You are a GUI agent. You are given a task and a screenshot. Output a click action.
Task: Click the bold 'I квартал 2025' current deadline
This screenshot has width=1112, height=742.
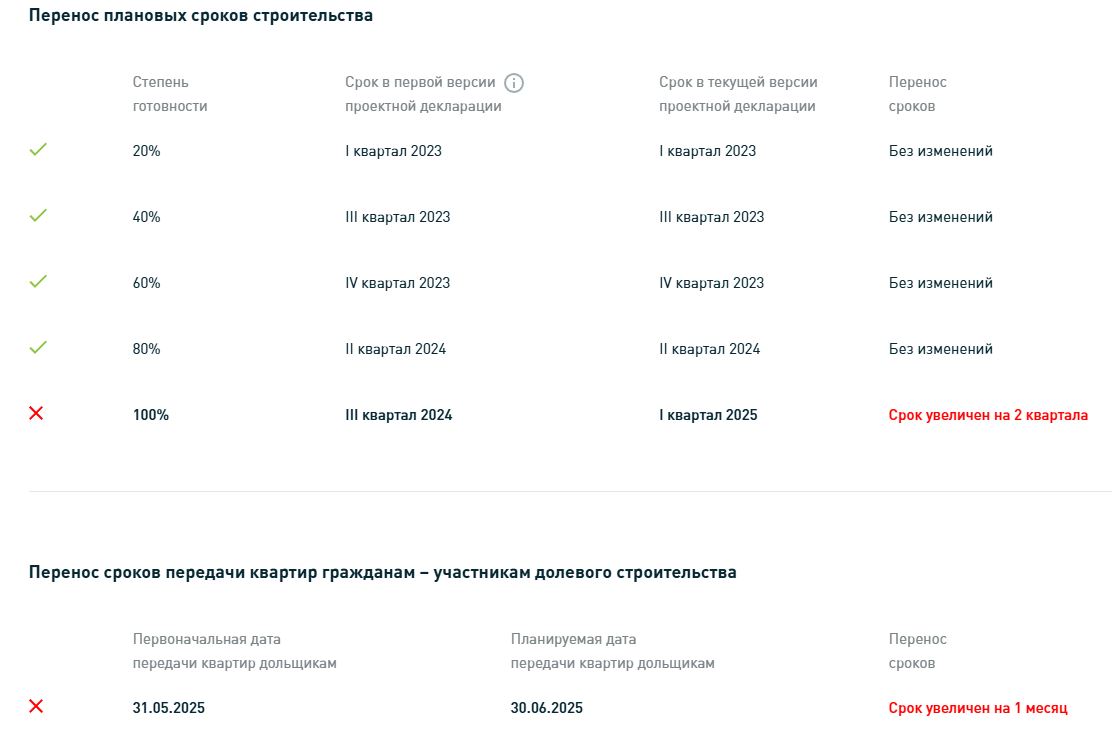[x=708, y=415]
